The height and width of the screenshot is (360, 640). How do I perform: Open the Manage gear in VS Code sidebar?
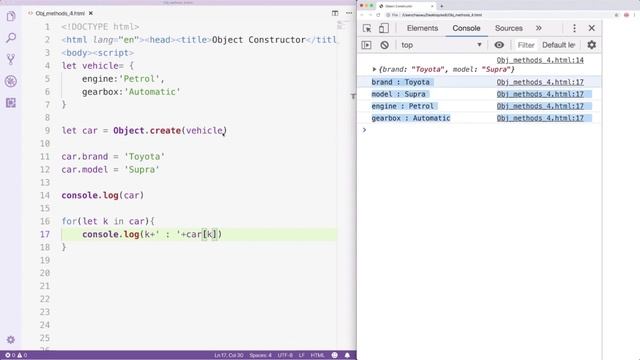pyautogui.click(x=11, y=340)
